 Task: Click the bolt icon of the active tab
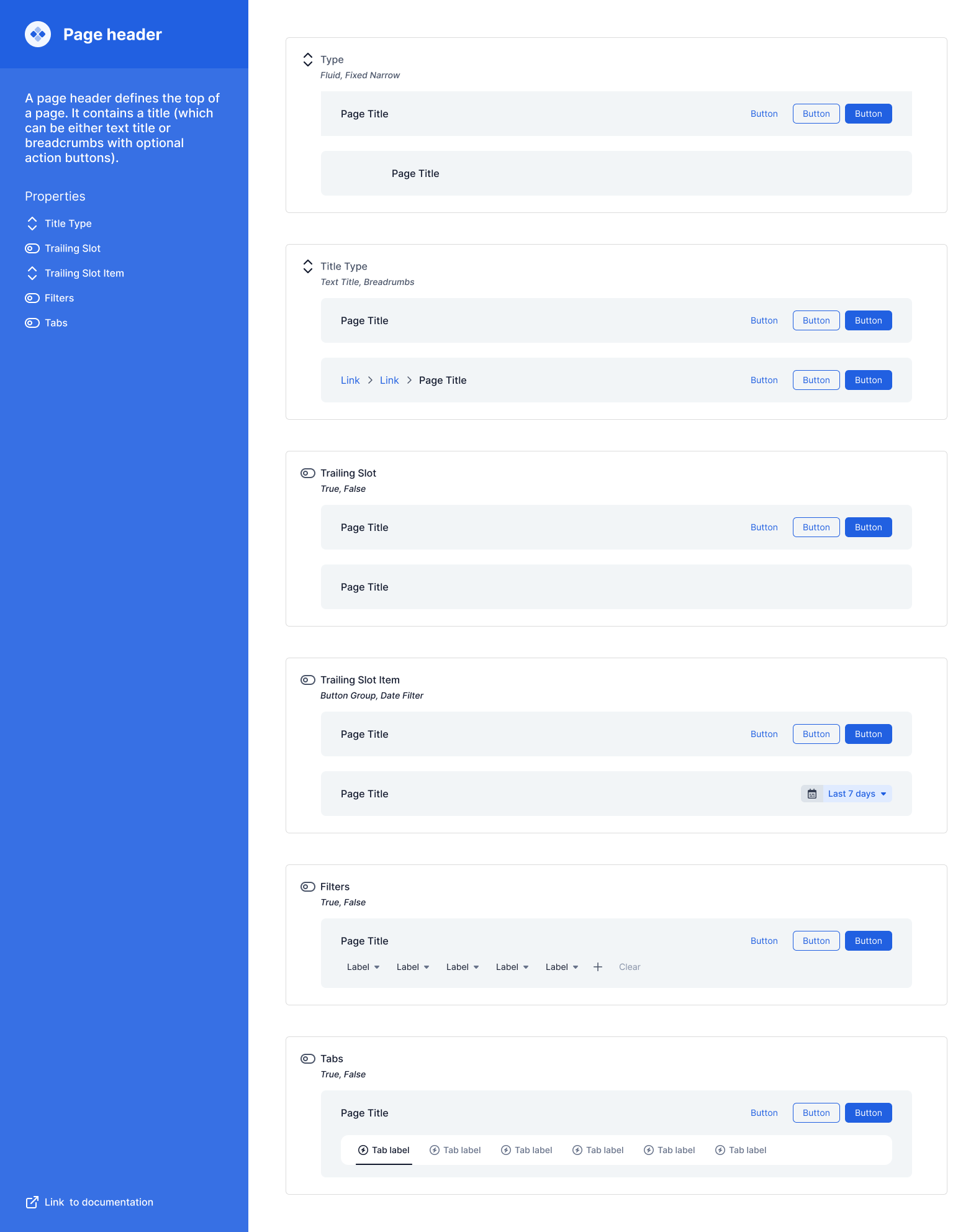click(363, 1150)
